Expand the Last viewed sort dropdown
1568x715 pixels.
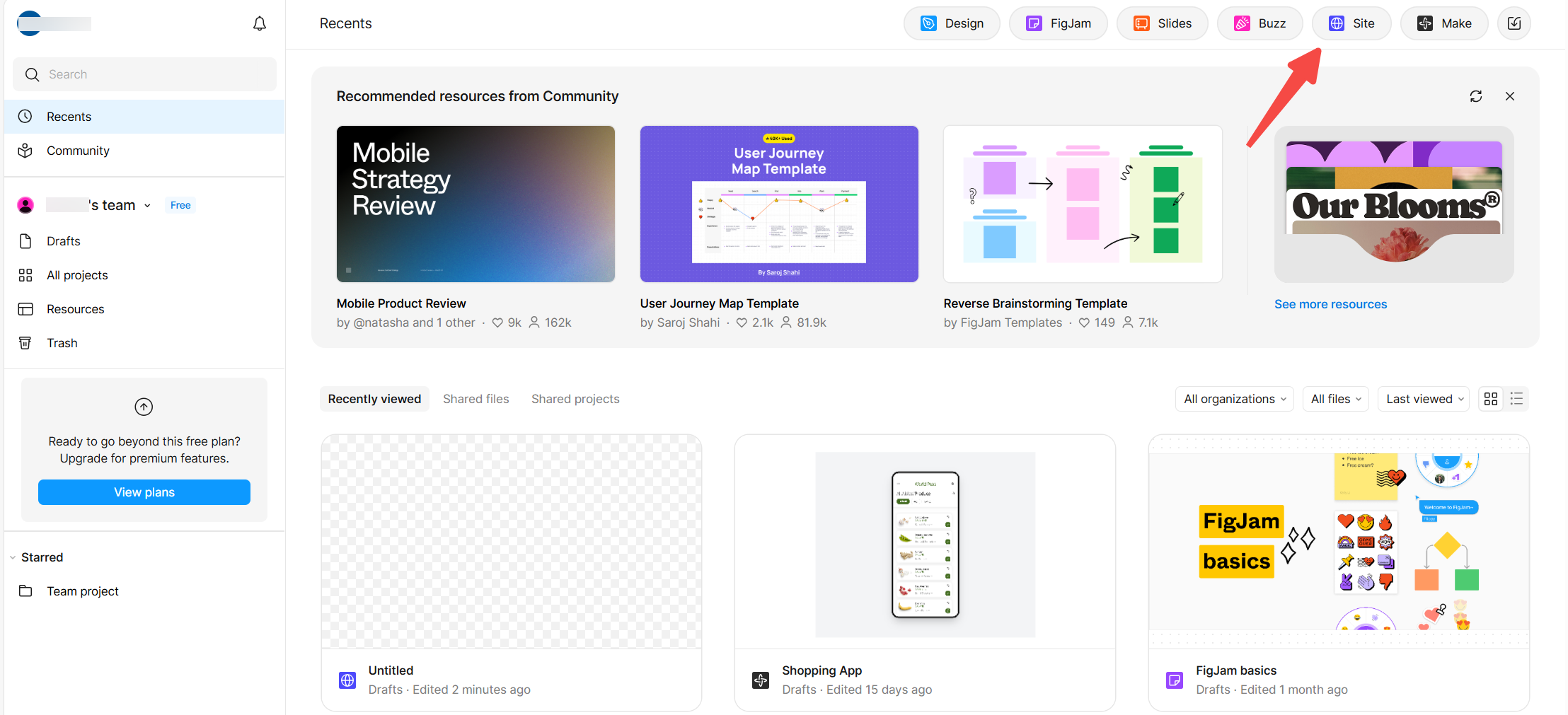click(x=1424, y=399)
